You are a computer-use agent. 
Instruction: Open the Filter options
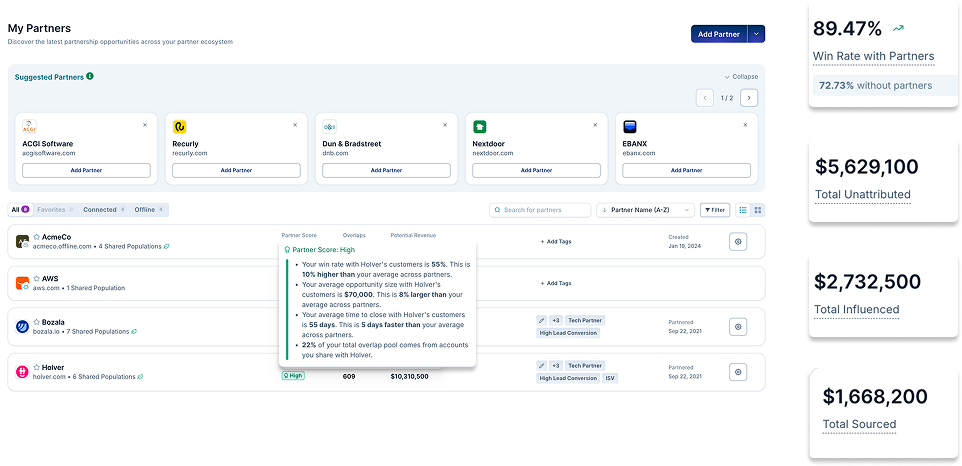pyautogui.click(x=715, y=210)
